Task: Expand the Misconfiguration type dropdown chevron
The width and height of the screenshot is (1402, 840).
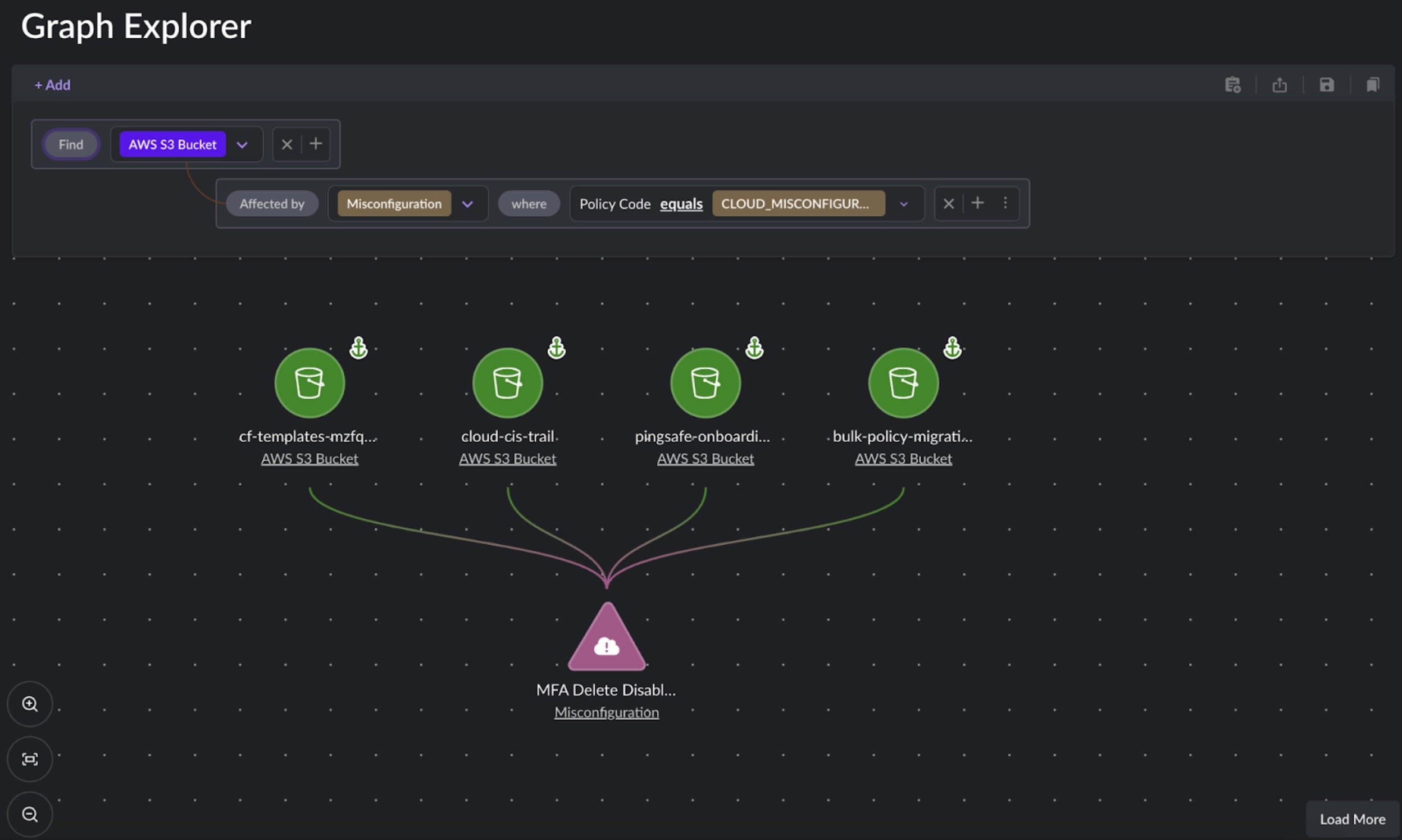Action: pos(467,204)
